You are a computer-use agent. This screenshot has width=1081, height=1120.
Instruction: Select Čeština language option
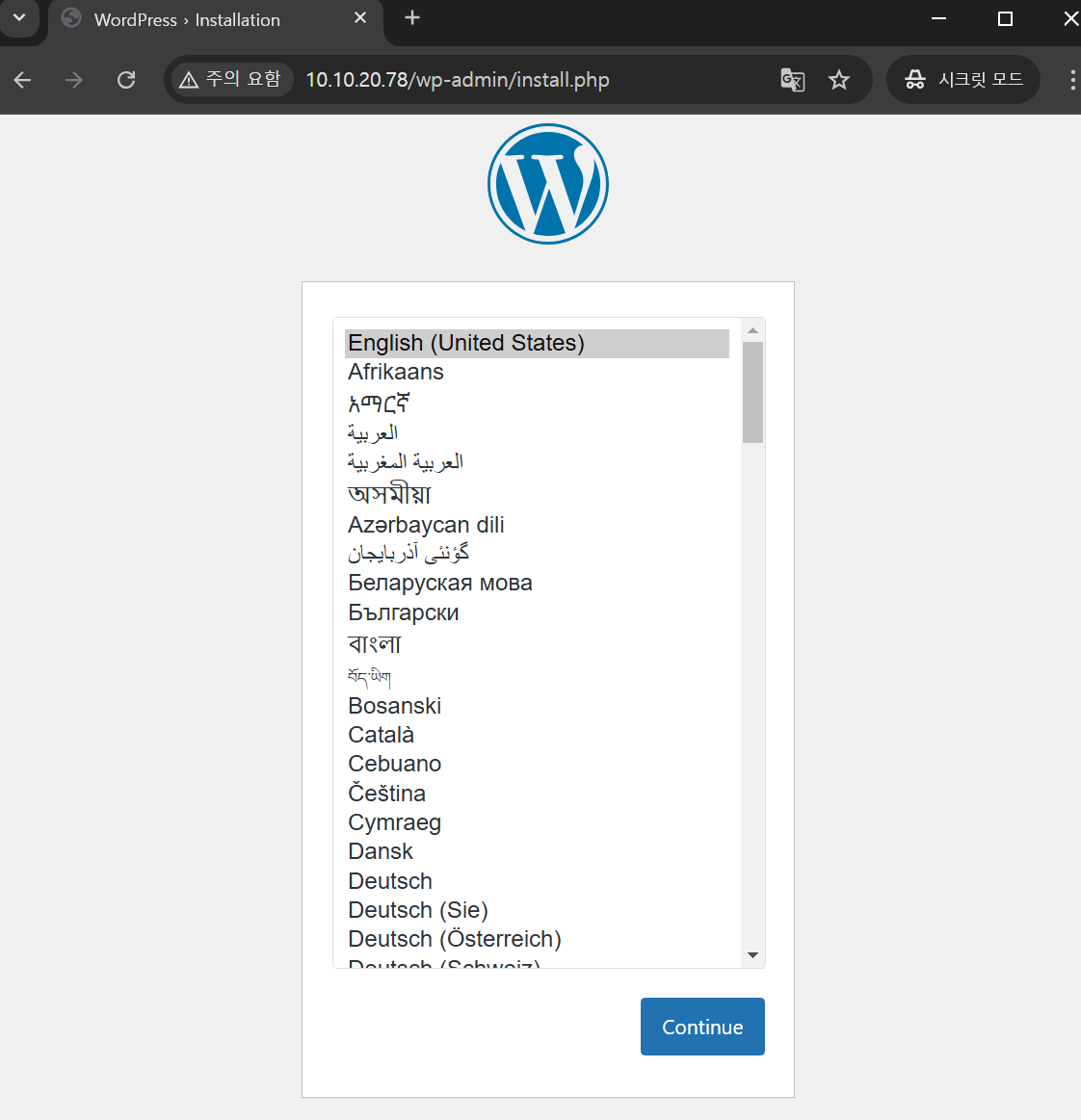(x=537, y=793)
